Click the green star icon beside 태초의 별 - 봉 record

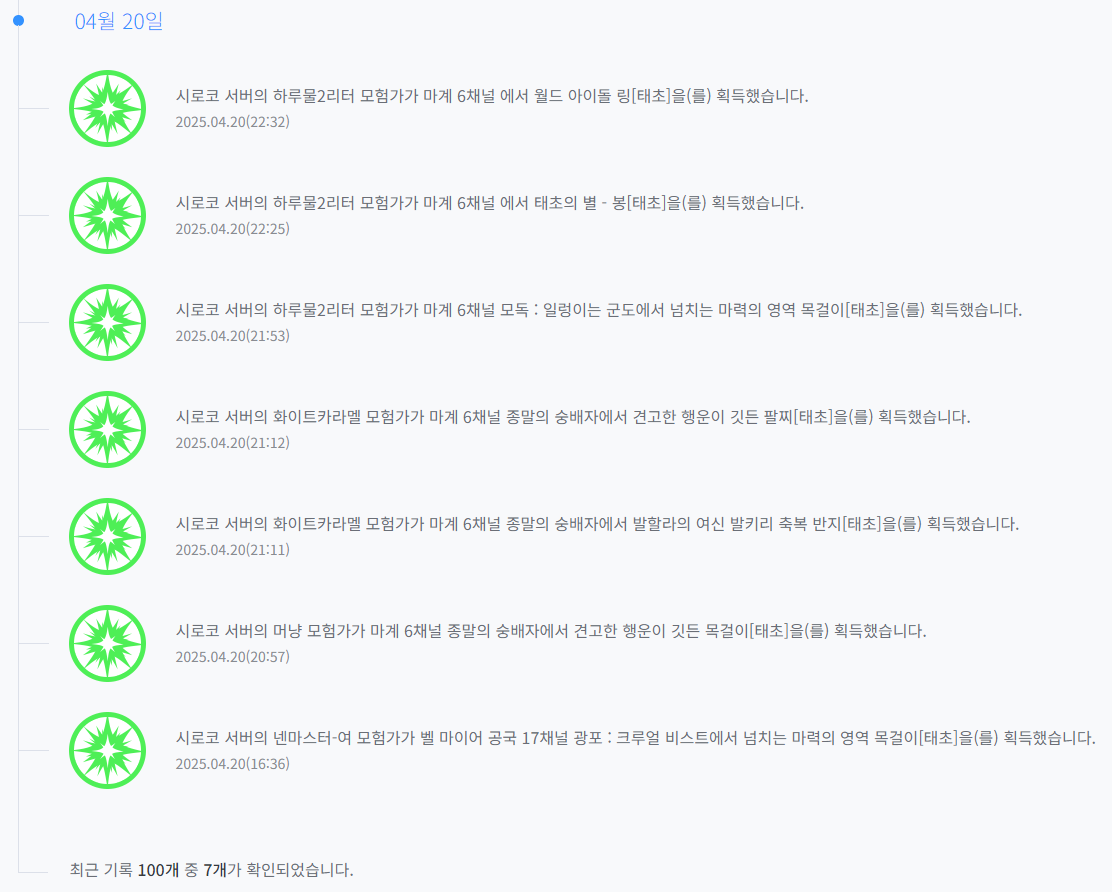108,215
